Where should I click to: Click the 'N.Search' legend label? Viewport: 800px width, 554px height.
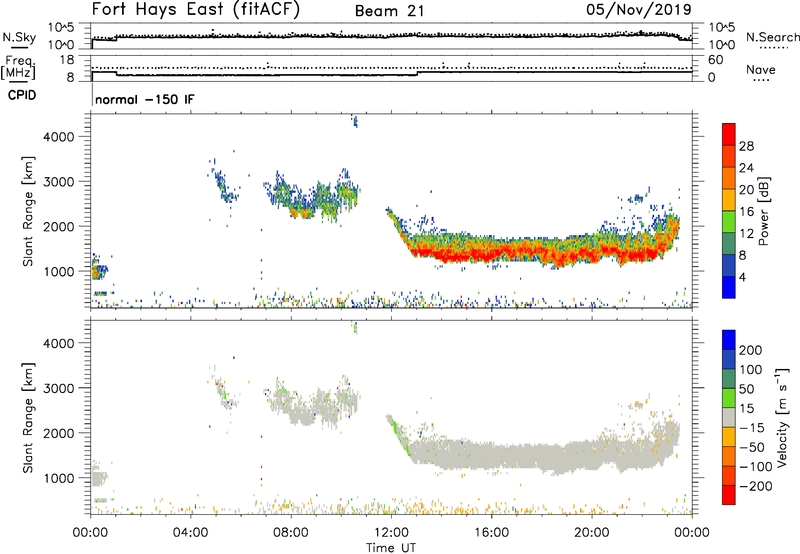click(x=772, y=37)
